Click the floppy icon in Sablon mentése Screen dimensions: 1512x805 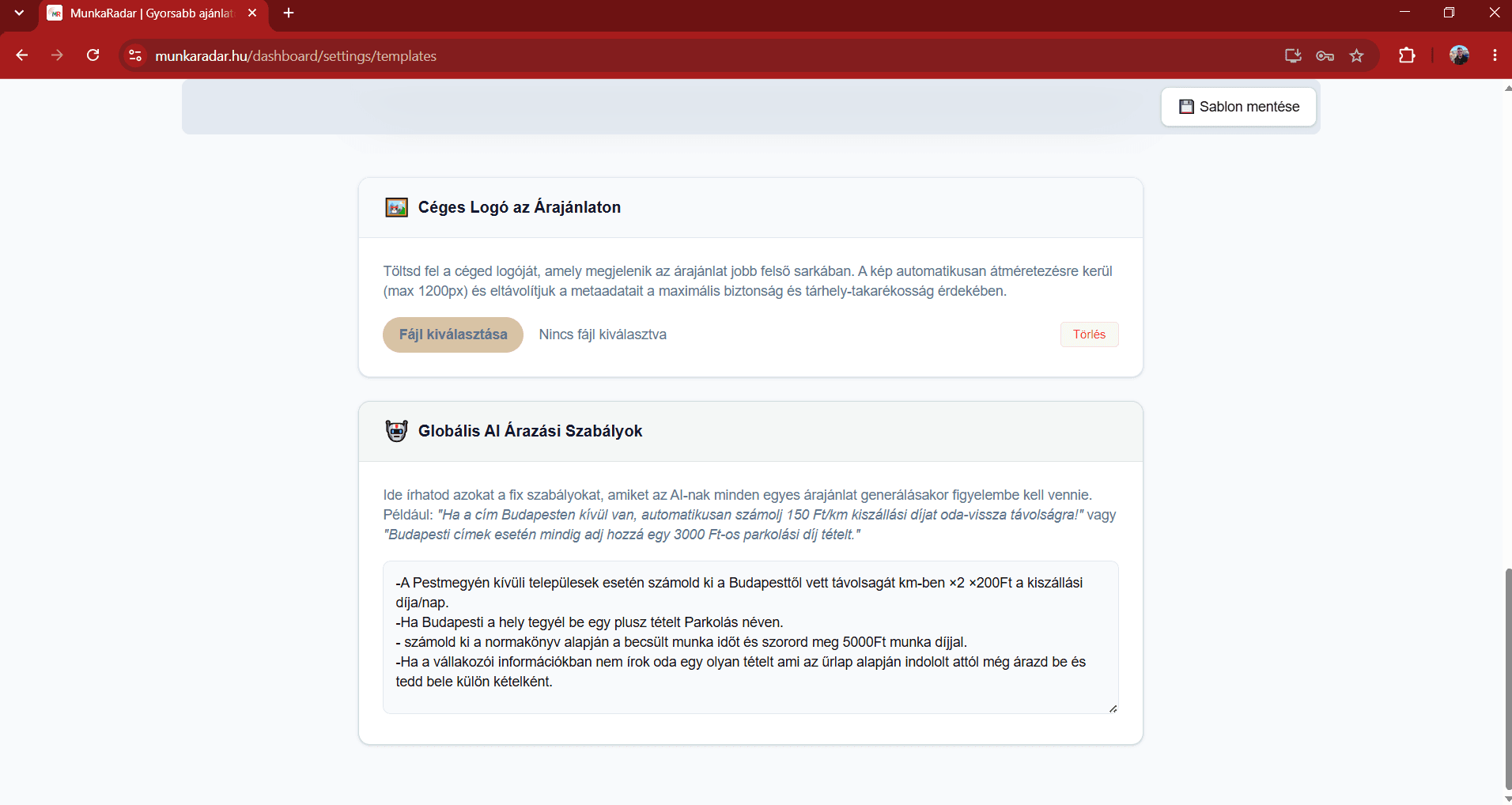point(1186,107)
